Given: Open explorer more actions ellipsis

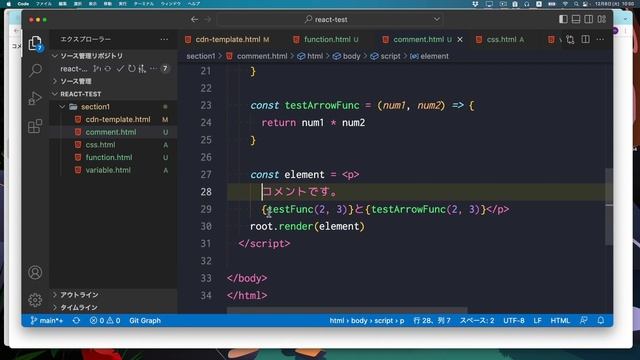Looking at the screenshot, I should point(164,39).
